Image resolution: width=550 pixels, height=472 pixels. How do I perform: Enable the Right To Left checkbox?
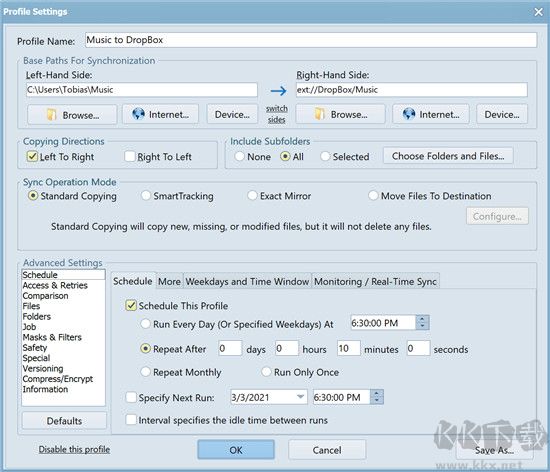coord(130,156)
